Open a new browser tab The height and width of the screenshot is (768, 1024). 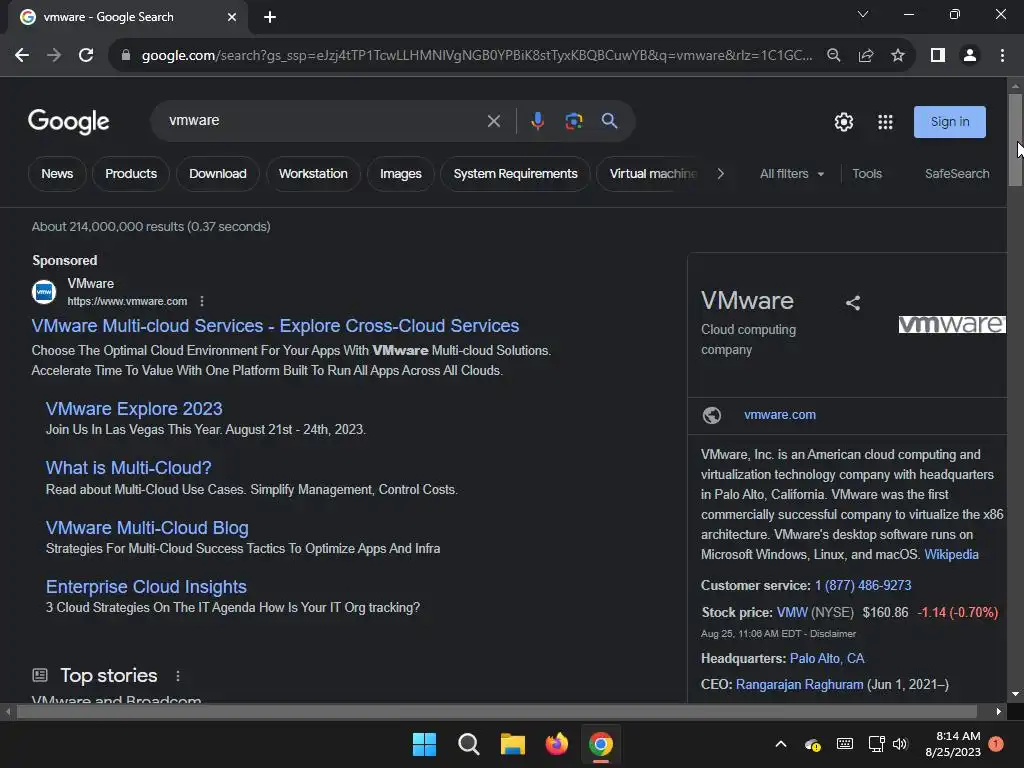click(x=270, y=17)
